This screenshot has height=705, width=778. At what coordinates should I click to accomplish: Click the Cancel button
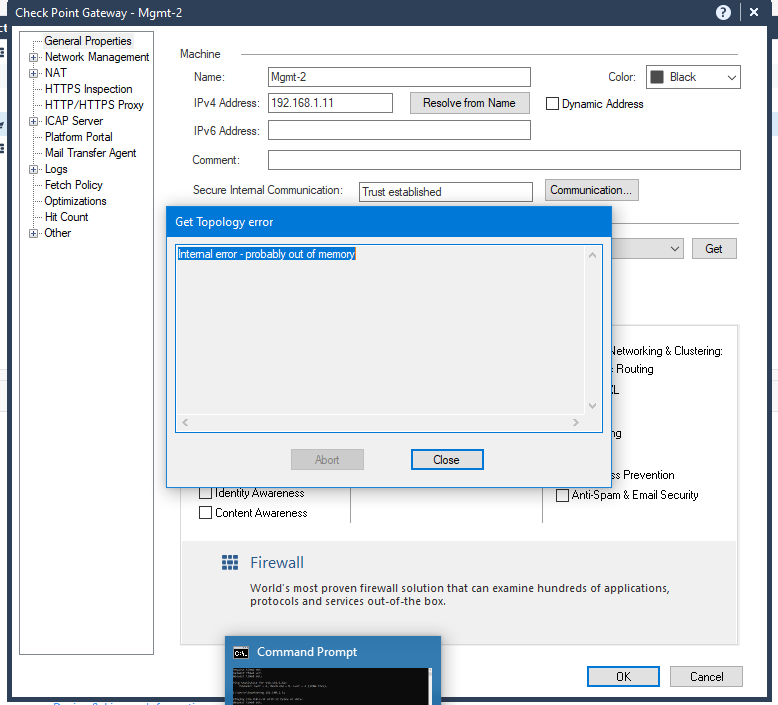coord(706,677)
